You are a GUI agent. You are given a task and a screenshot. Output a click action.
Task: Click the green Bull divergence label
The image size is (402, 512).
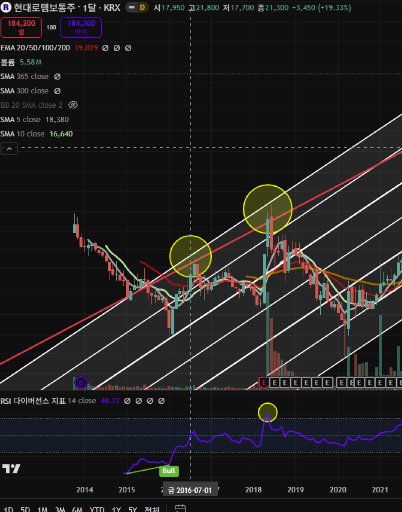pos(169,471)
